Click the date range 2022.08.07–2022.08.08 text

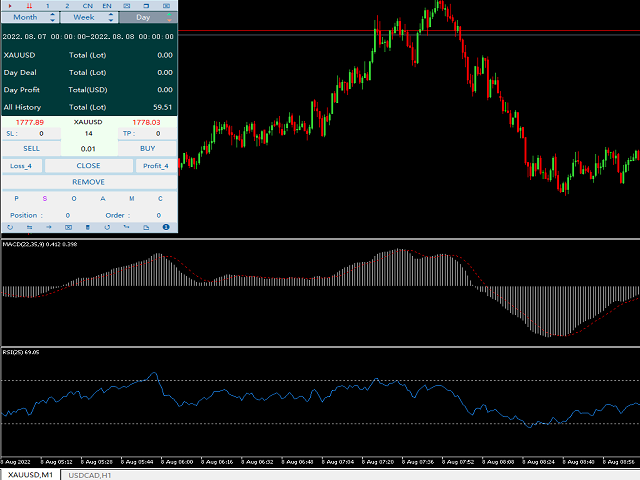tap(88, 36)
